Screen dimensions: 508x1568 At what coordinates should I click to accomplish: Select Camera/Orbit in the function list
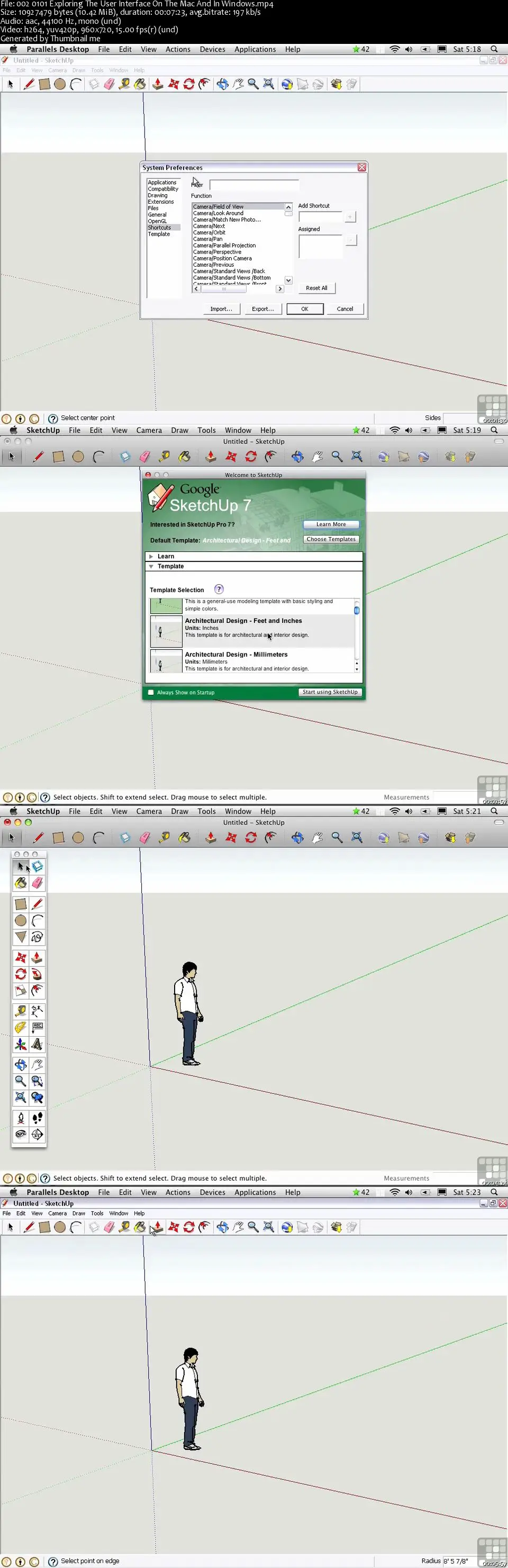coord(209,232)
